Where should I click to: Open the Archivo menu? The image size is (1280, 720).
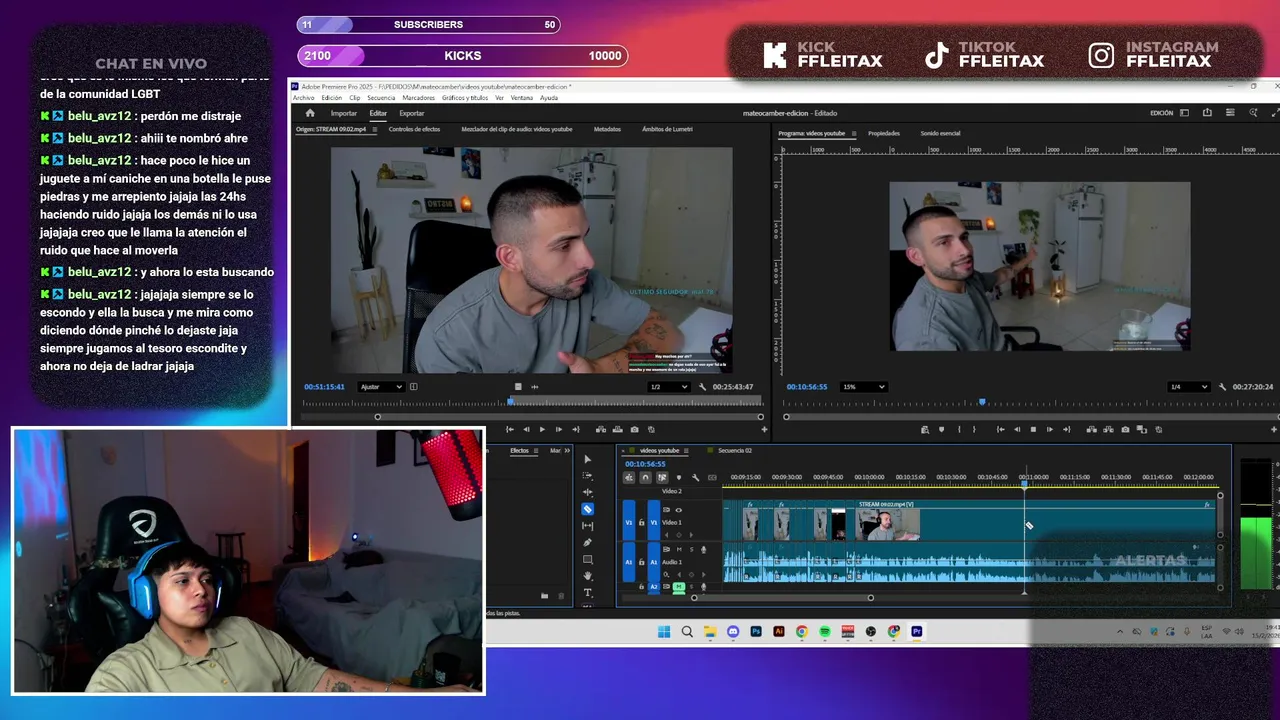303,98
